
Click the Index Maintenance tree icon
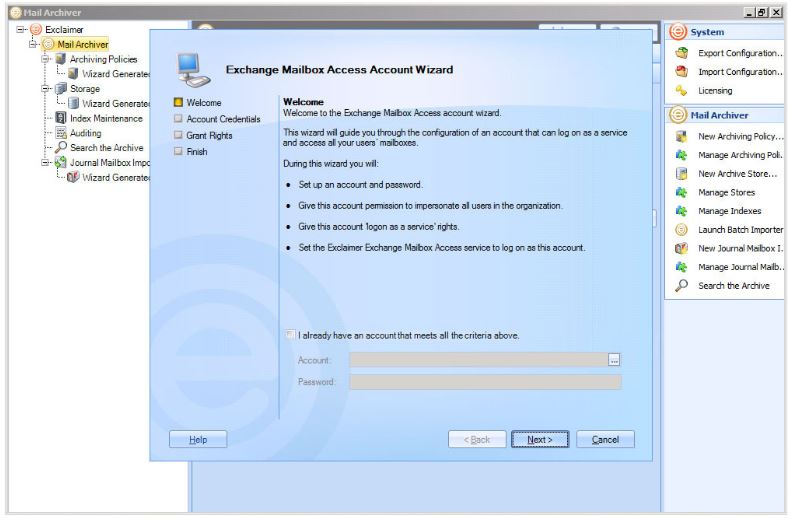click(x=61, y=118)
